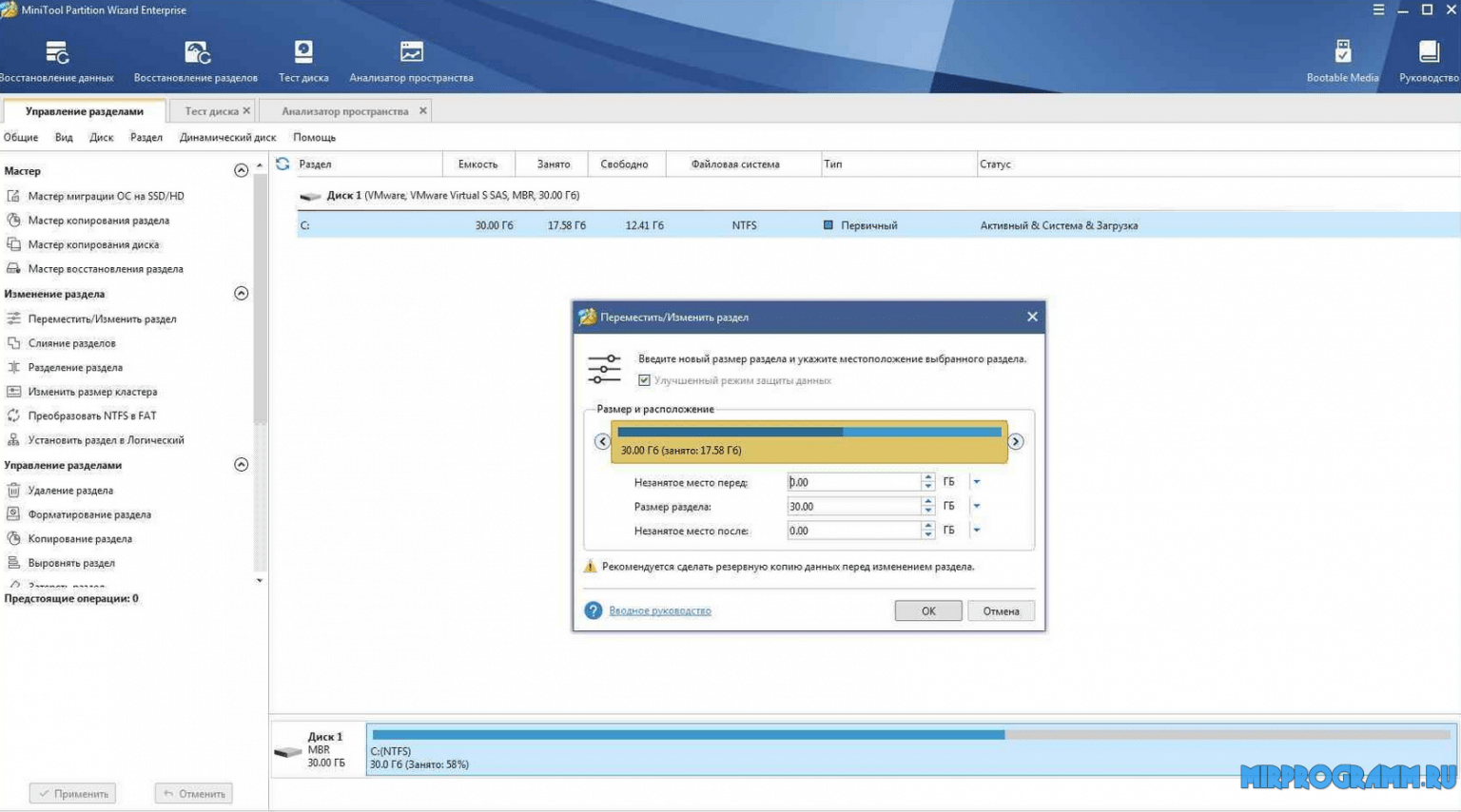This screenshot has height=812, width=1461.
Task: Click the Диск 1 drive icon in disk map
Action: pyautogui.click(x=287, y=751)
